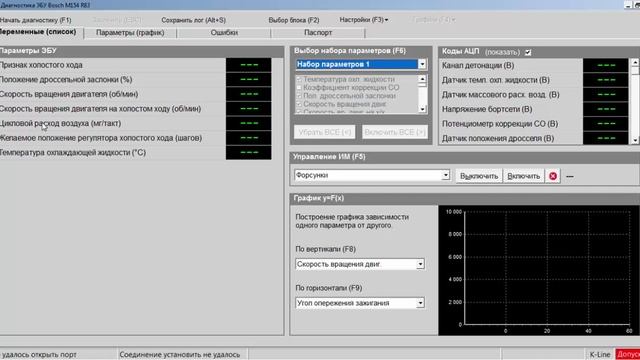Click the Включить ВСЕ button
Image resolution: width=640 pixels, height=360 pixels.
pyautogui.click(x=395, y=132)
